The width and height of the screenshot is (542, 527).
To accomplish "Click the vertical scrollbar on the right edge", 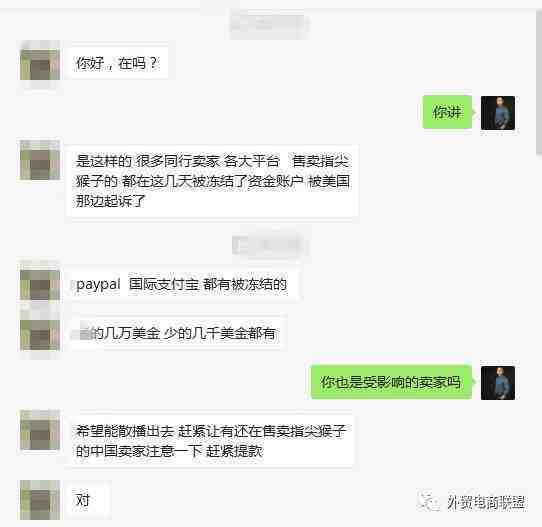I will click(539, 81).
